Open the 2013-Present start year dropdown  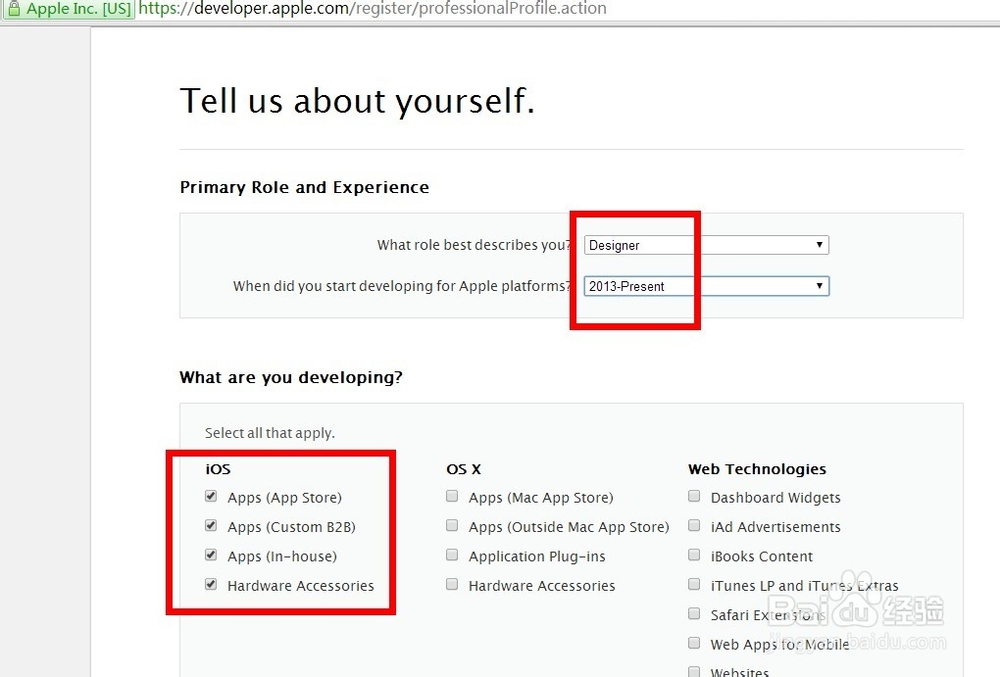pos(706,286)
